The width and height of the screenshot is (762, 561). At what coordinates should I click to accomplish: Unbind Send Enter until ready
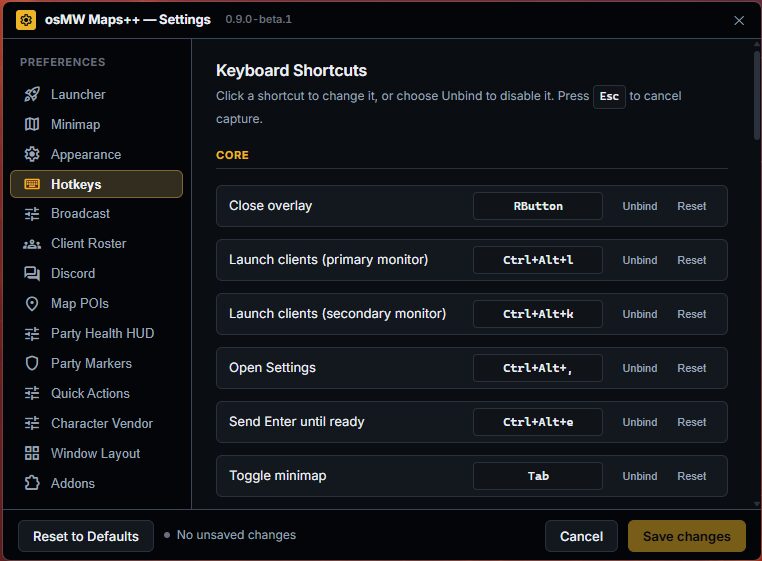pyautogui.click(x=640, y=422)
